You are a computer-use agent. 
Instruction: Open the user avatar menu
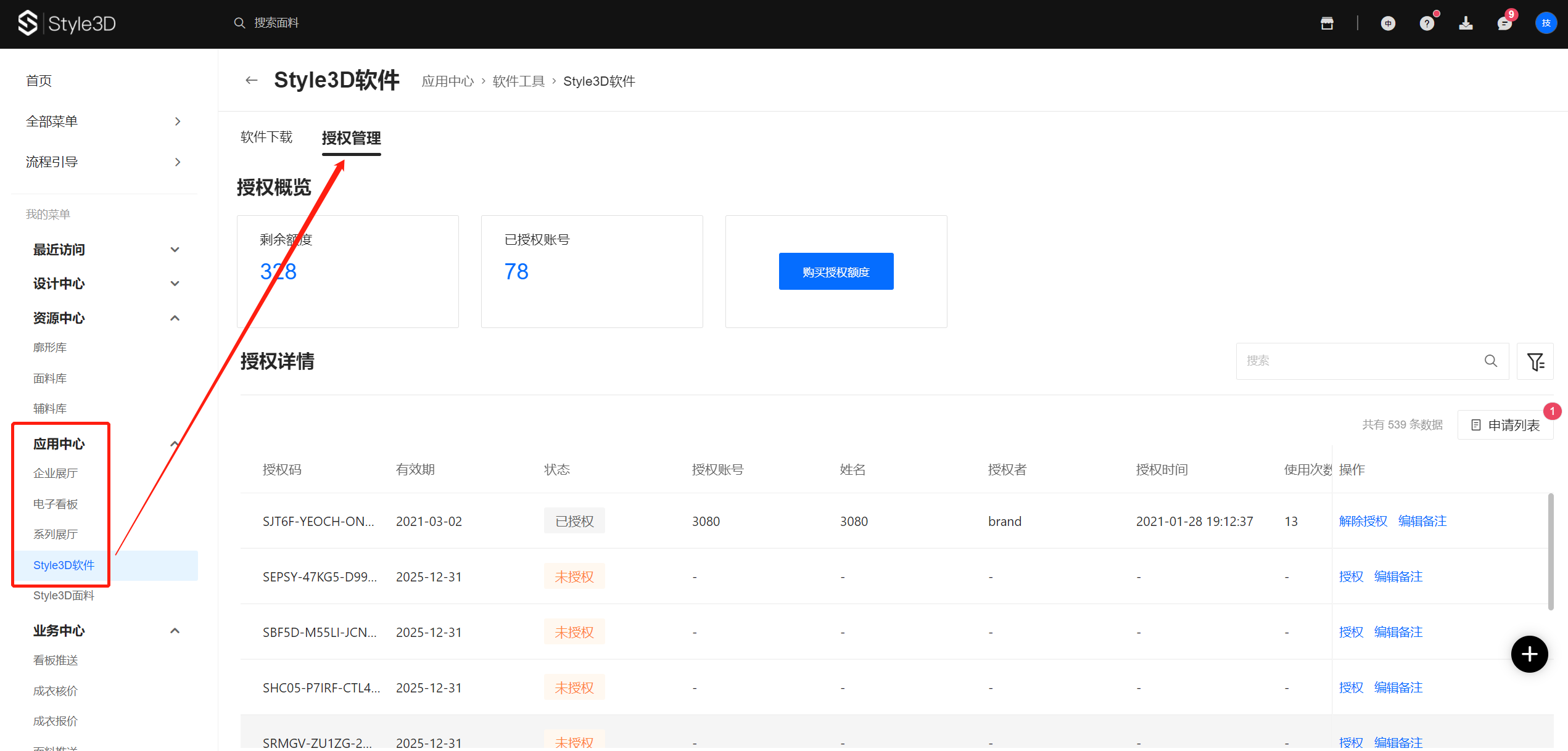[x=1546, y=23]
